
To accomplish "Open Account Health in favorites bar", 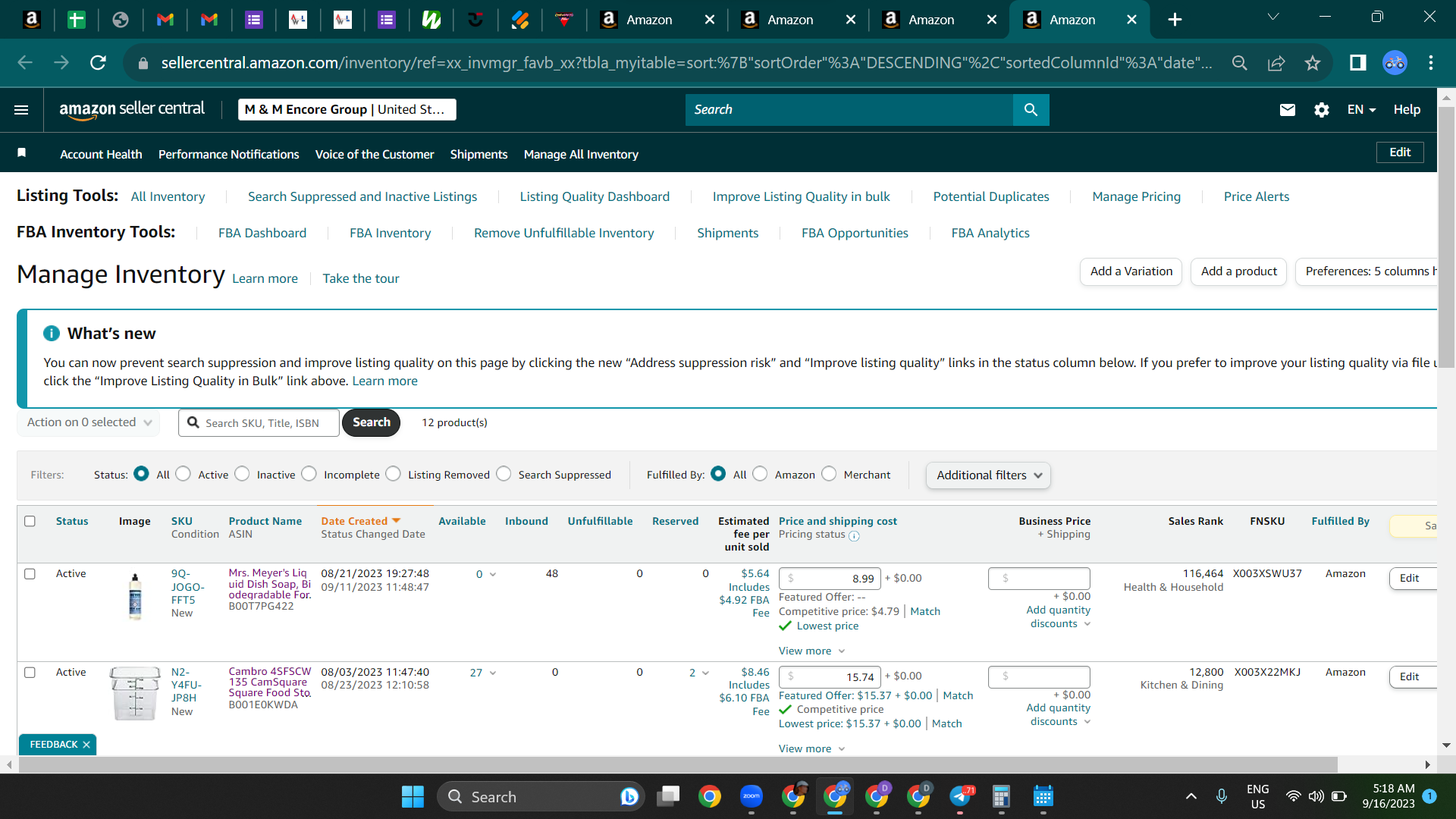I will 101,155.
